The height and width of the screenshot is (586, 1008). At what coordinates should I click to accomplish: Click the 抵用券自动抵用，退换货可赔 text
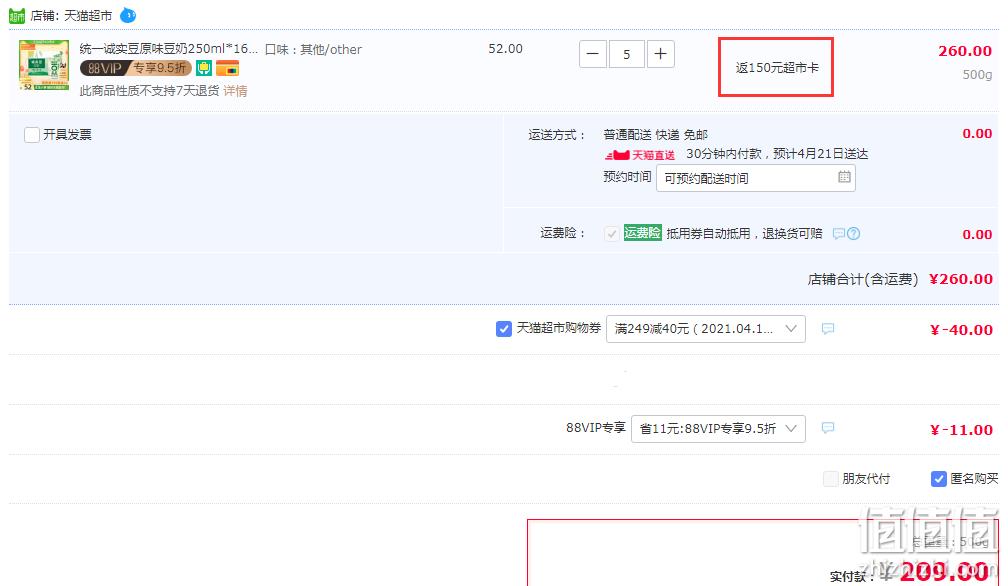pyautogui.click(x=744, y=233)
